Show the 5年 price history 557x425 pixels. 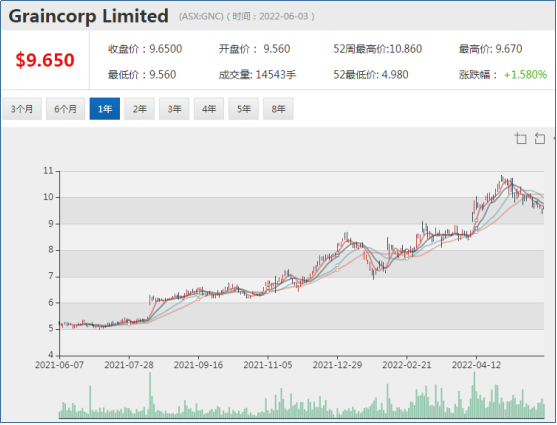(x=244, y=109)
